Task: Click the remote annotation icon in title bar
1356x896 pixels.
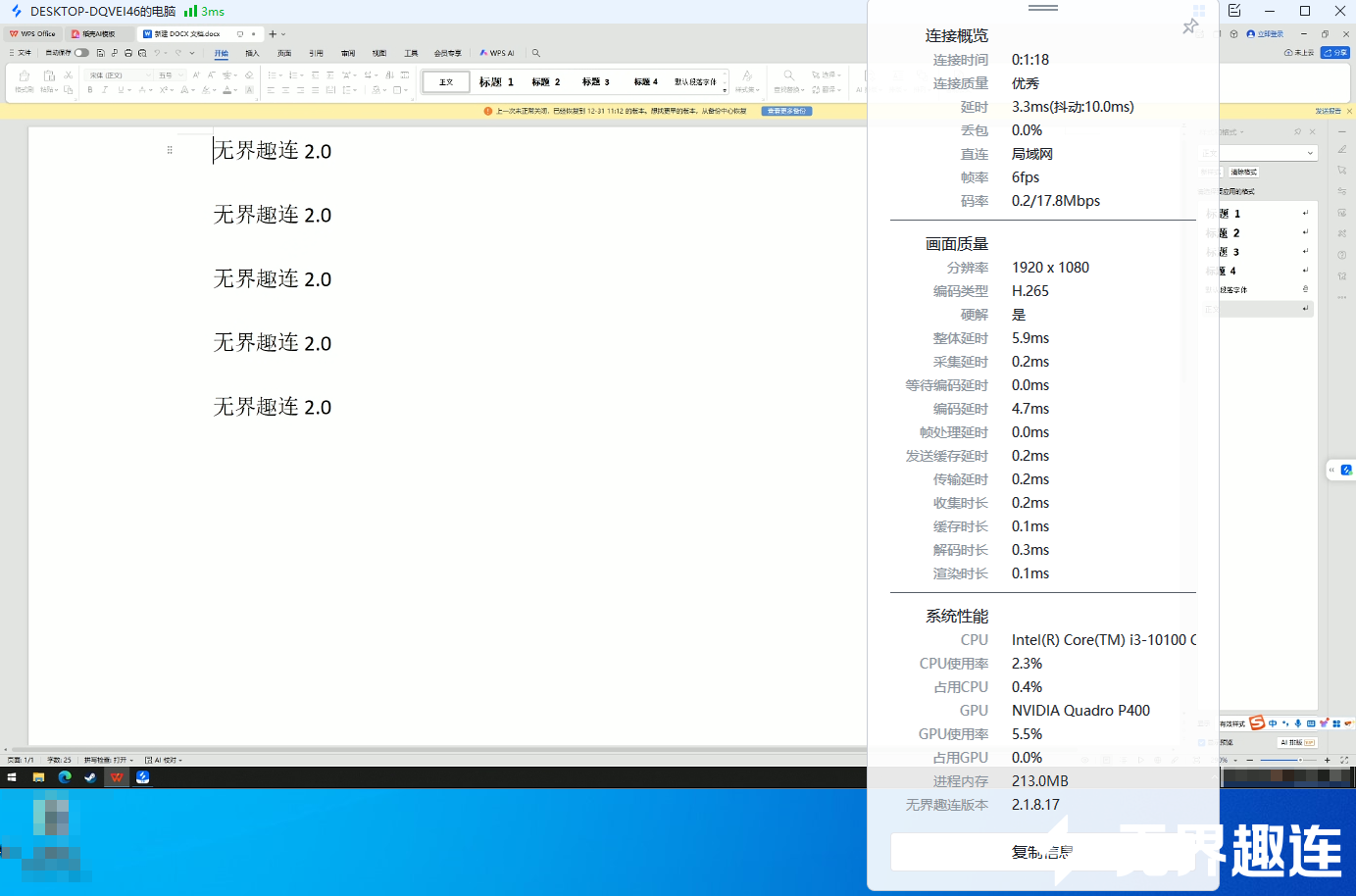Action: pyautogui.click(x=1234, y=11)
